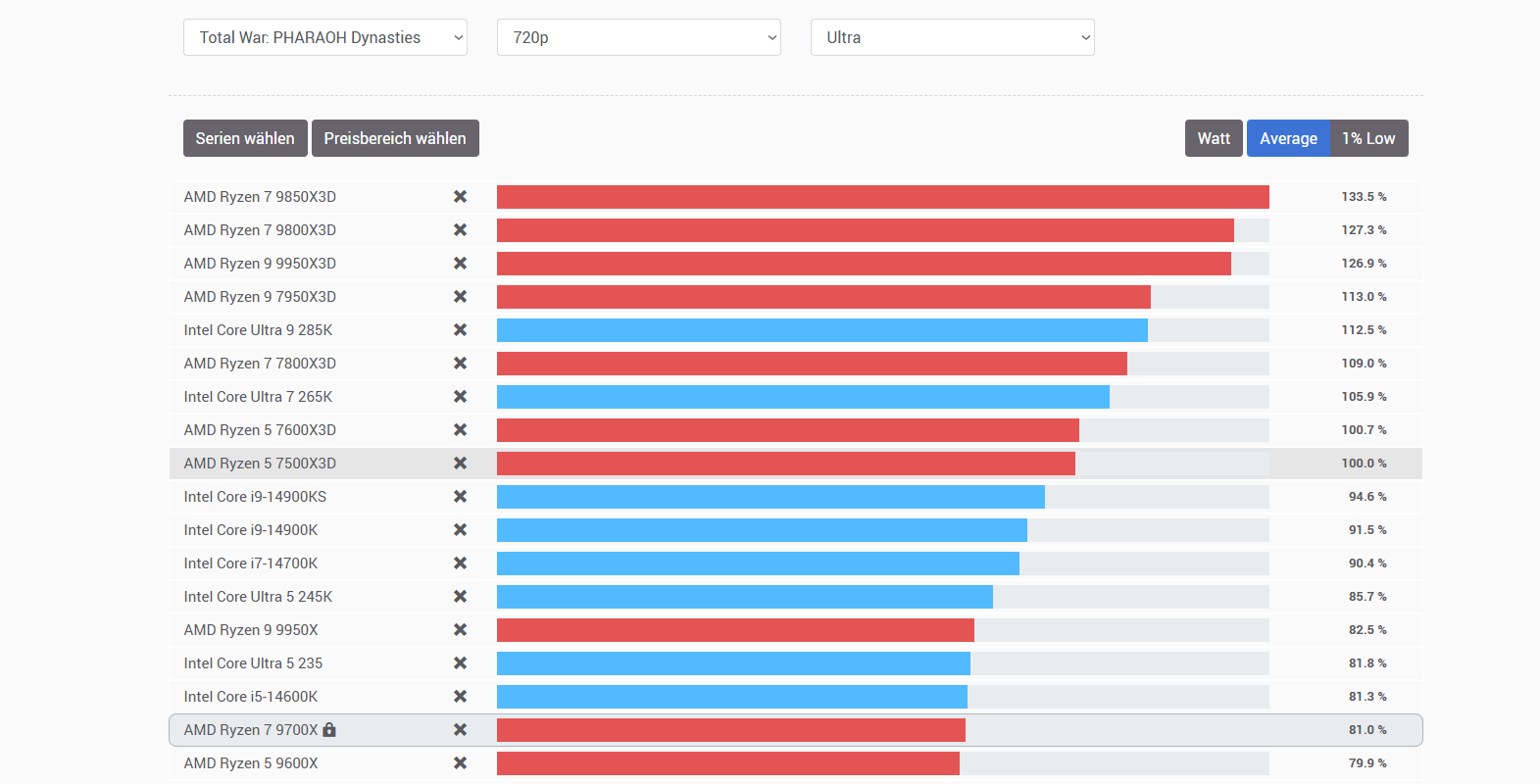1540x784 pixels.
Task: Click AMD Ryzen 5 9600X label
Action: pyautogui.click(x=251, y=763)
